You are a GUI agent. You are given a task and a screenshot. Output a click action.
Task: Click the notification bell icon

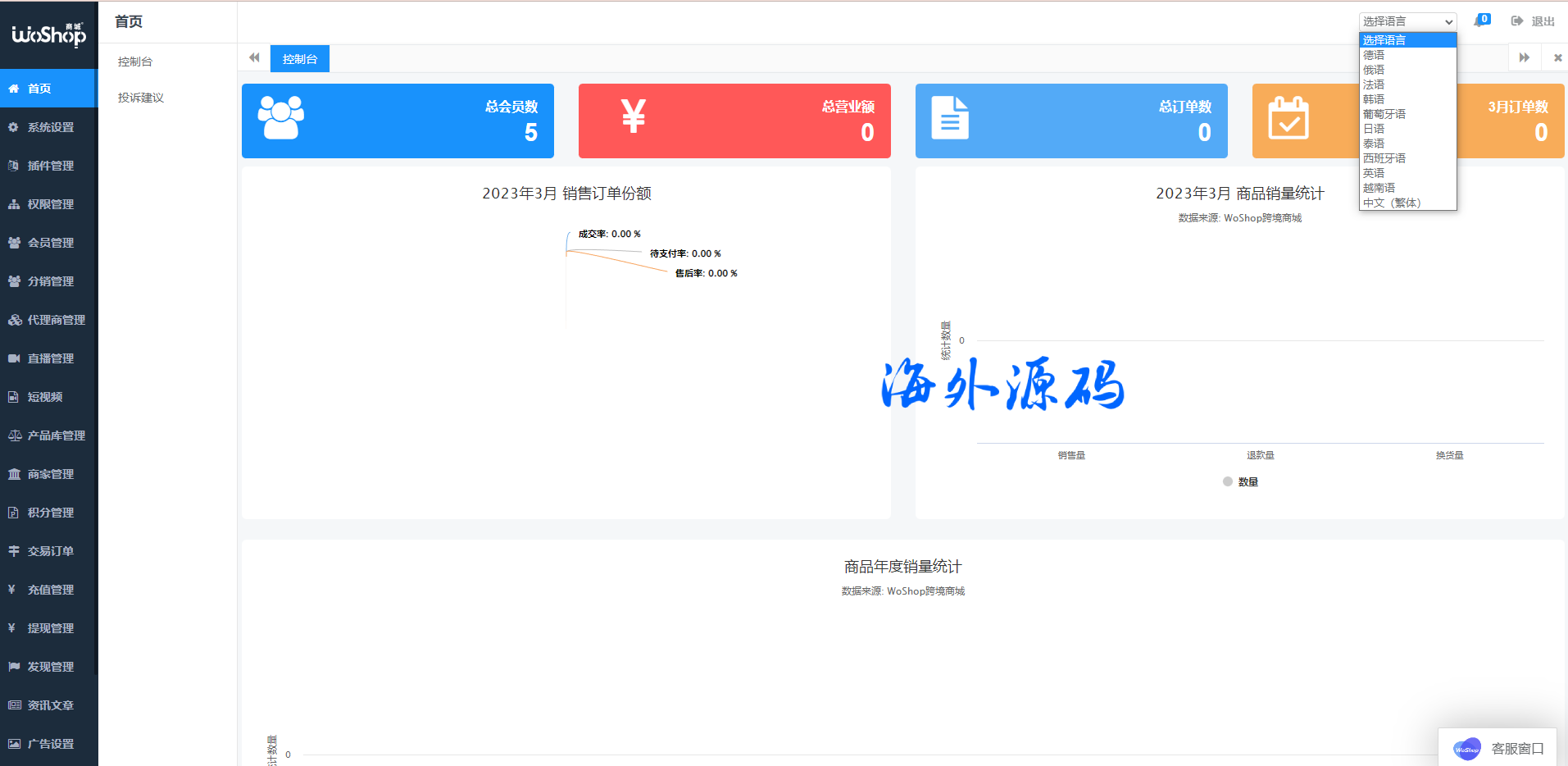pos(1480,21)
